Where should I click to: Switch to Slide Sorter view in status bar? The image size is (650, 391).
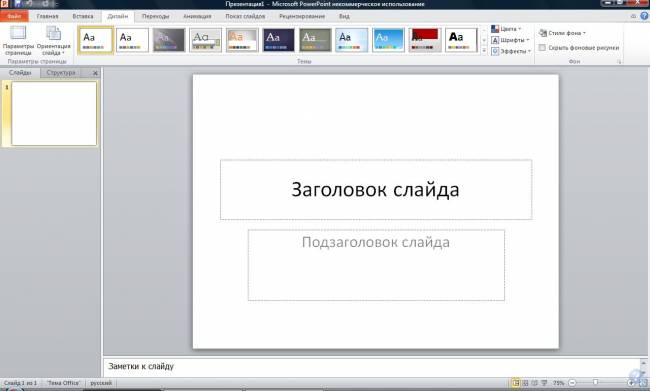coord(525,383)
